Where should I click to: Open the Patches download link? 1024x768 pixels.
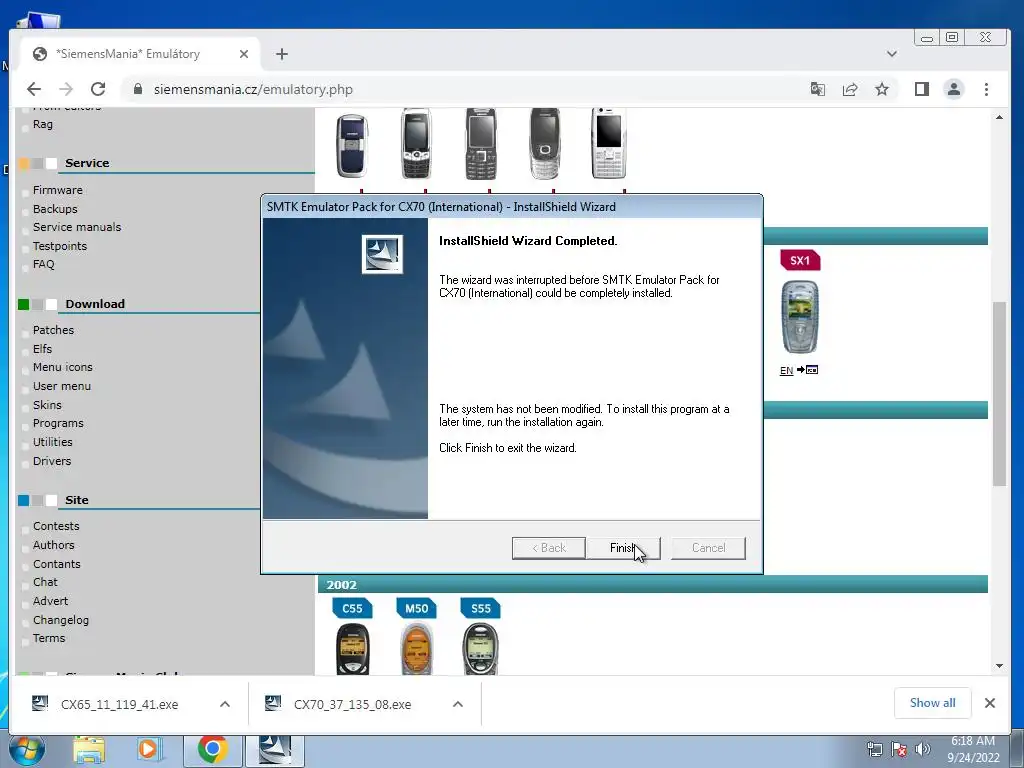click(54, 330)
